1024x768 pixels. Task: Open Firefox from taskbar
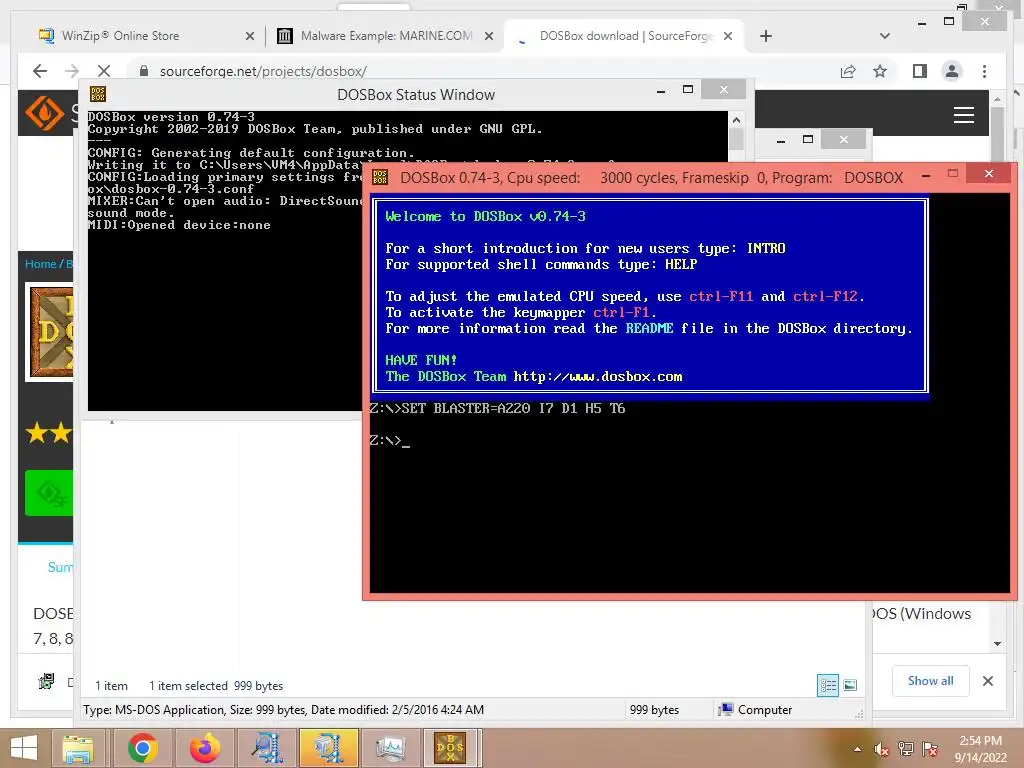pyautogui.click(x=204, y=748)
